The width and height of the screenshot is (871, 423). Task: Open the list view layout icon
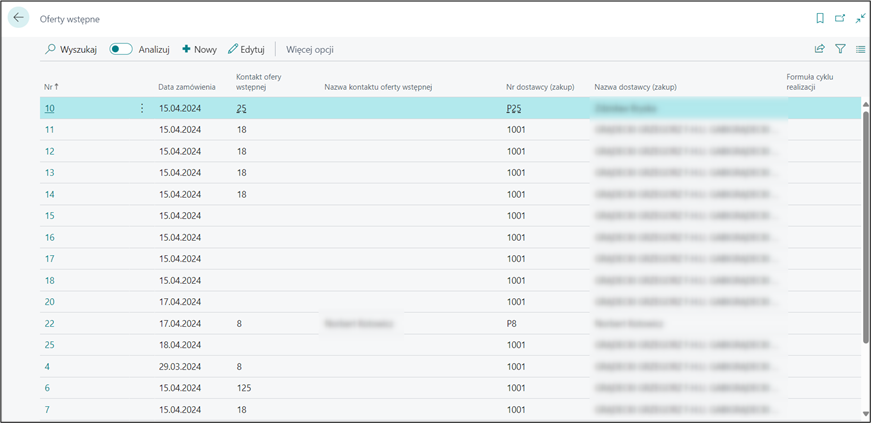coord(860,49)
